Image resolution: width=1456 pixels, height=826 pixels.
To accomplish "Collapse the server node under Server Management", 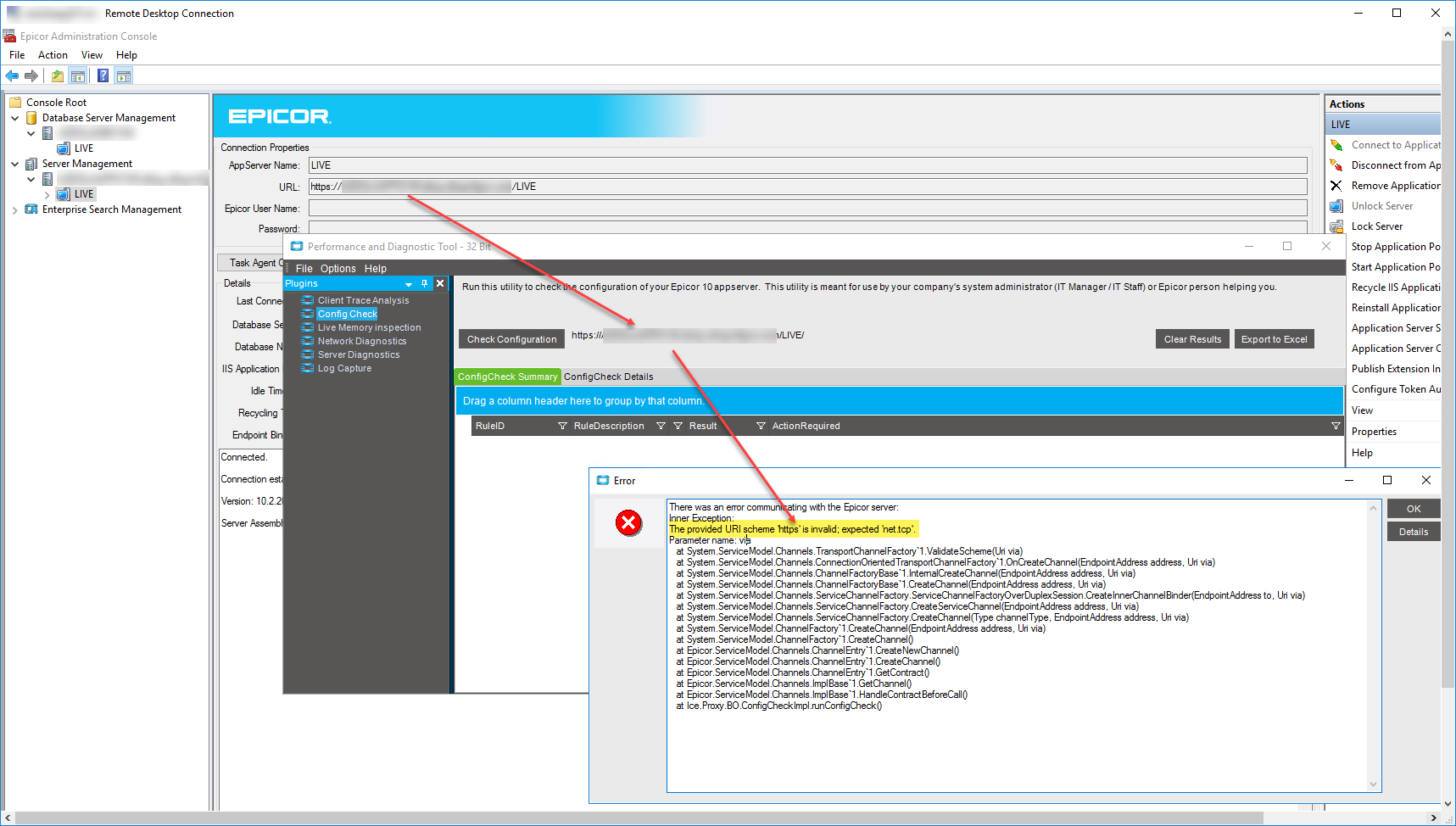I will (31, 179).
